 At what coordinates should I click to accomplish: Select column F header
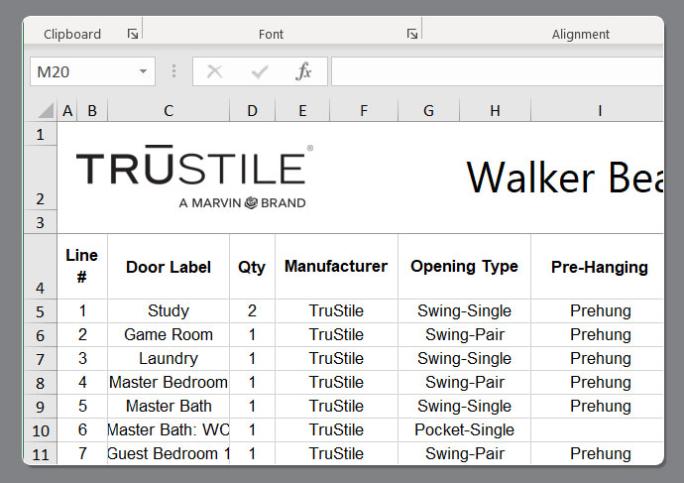click(x=363, y=111)
